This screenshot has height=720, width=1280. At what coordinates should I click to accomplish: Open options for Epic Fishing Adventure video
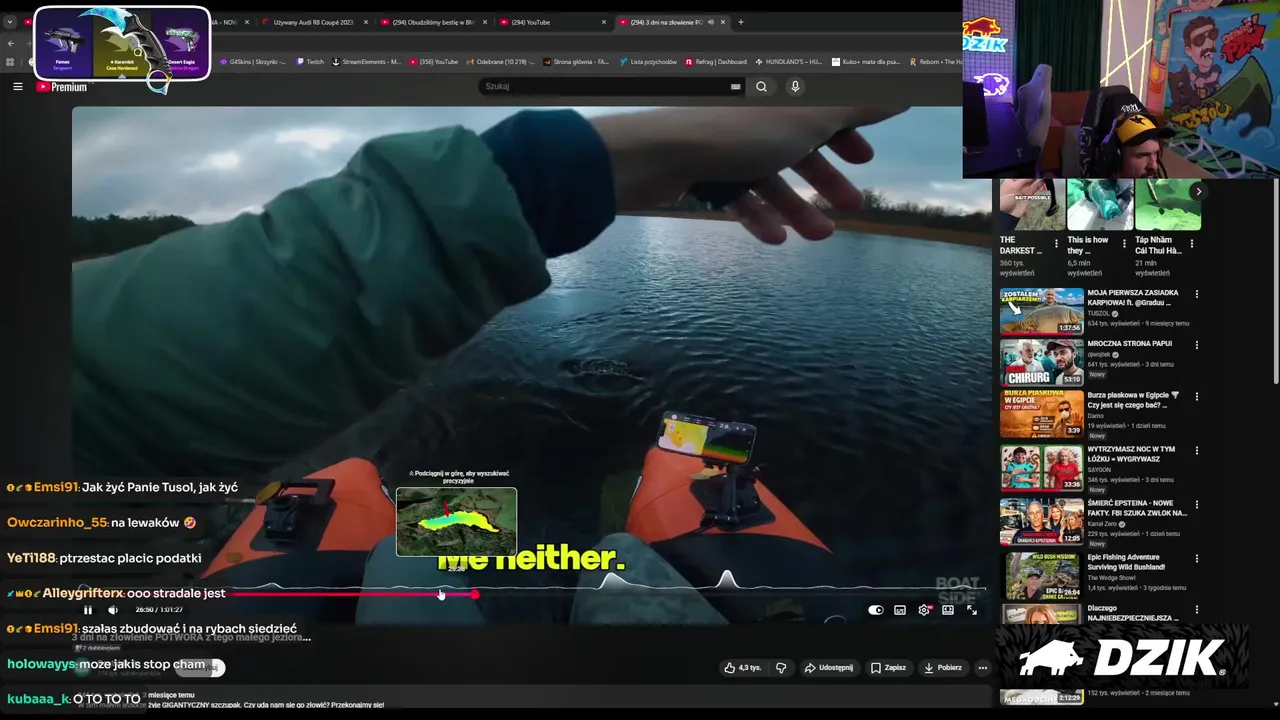click(1197, 559)
